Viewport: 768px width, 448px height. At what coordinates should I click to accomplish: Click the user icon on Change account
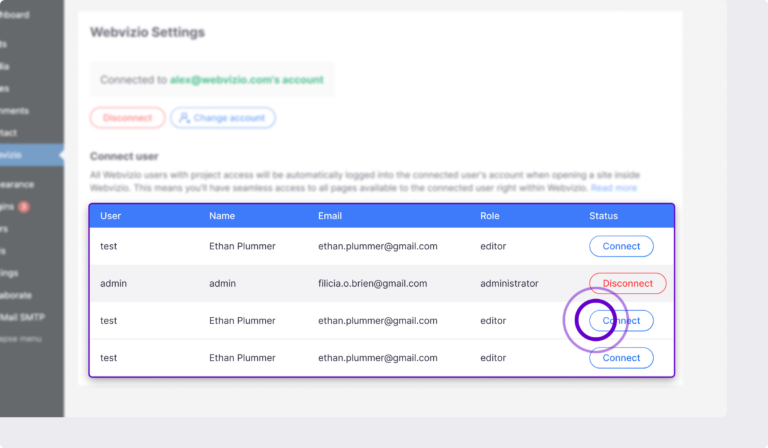coord(182,118)
